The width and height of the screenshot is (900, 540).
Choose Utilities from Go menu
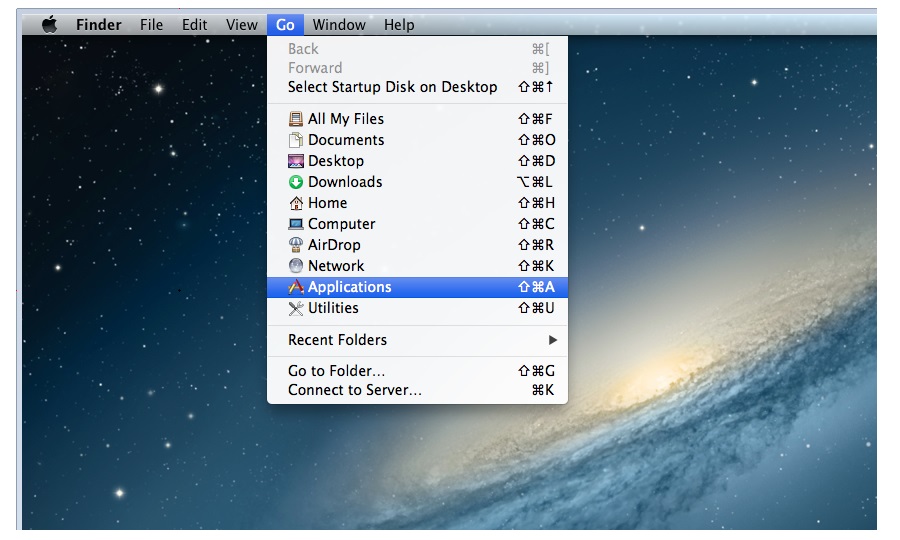click(417, 308)
